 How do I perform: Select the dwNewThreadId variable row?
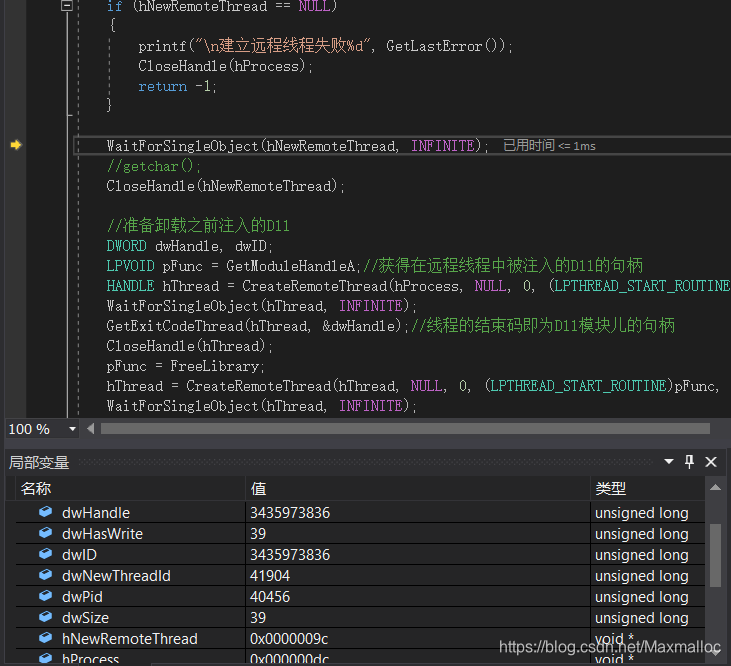pos(360,576)
